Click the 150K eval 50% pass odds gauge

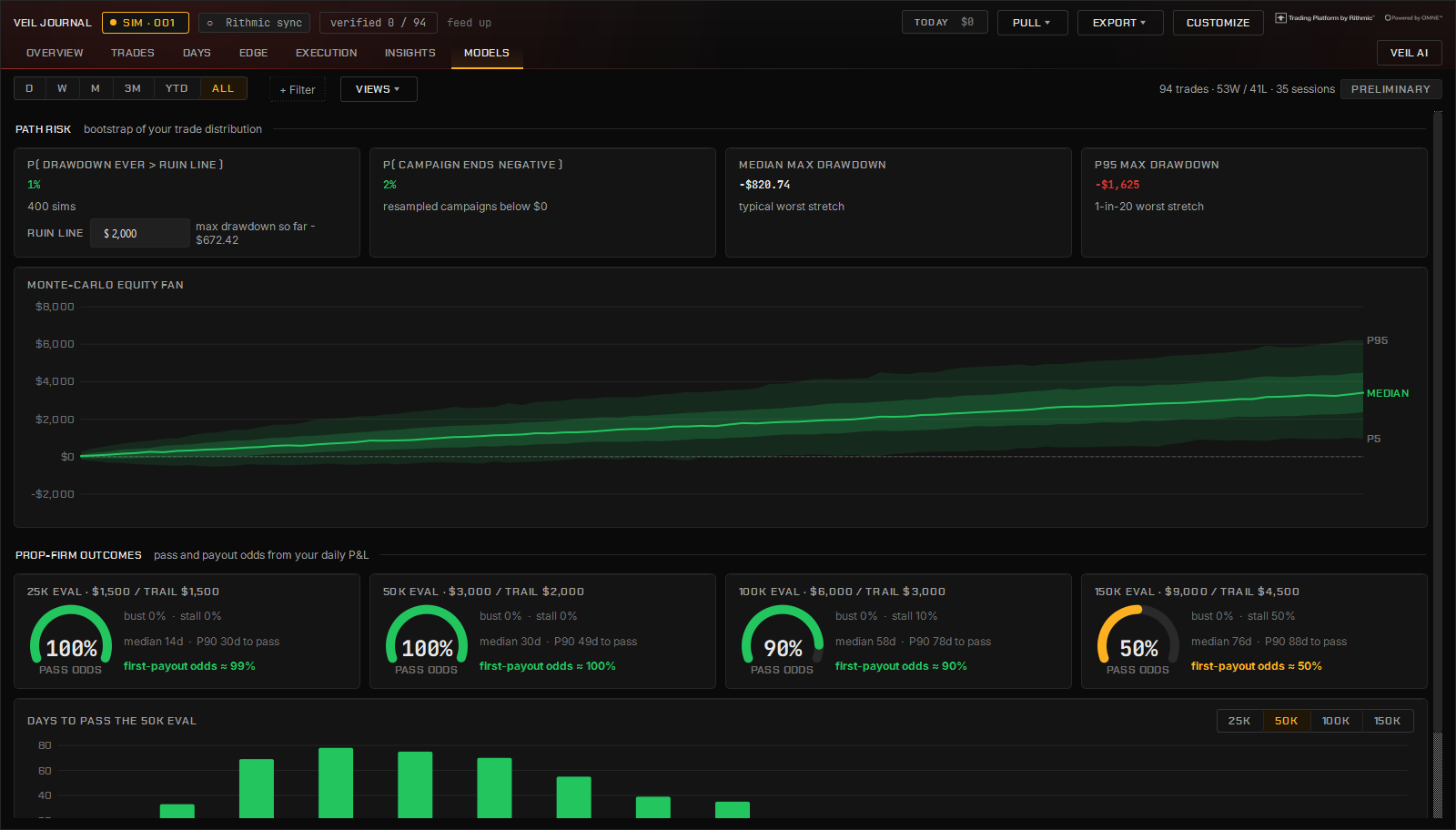1138,639
